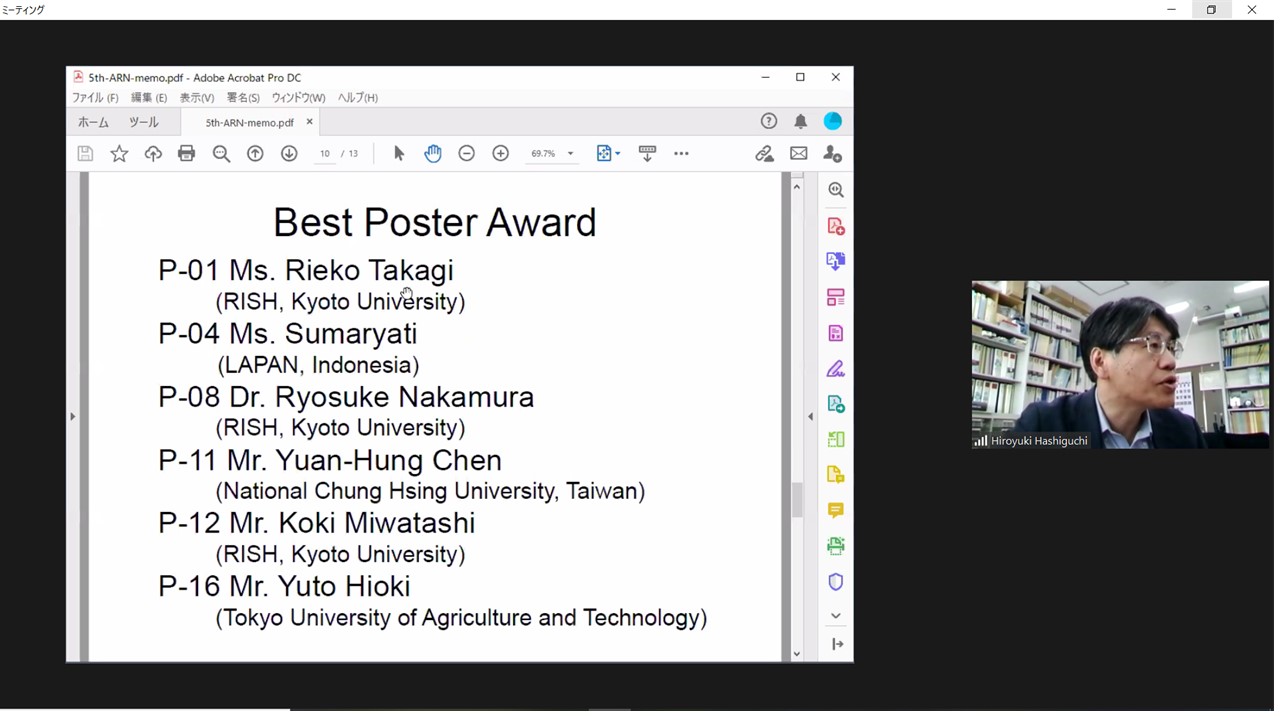Minimize the ミーティング window

point(1171,10)
